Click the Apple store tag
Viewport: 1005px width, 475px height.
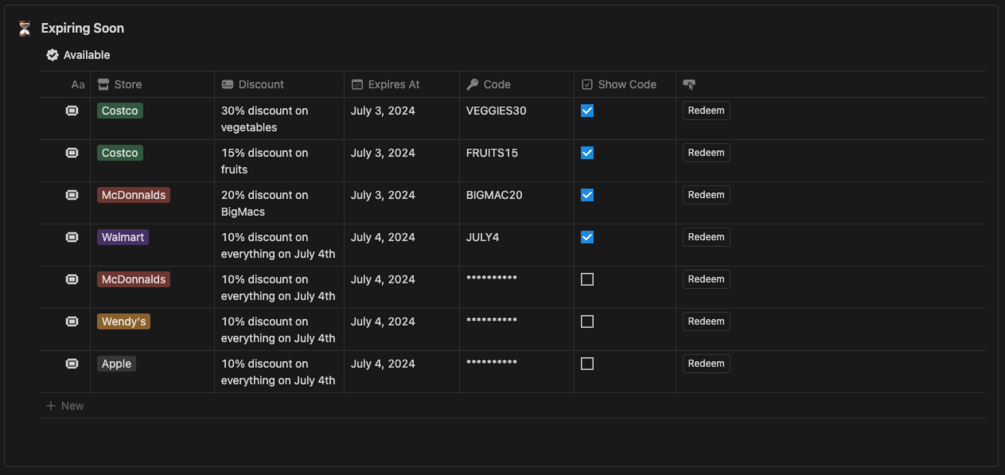pos(117,364)
